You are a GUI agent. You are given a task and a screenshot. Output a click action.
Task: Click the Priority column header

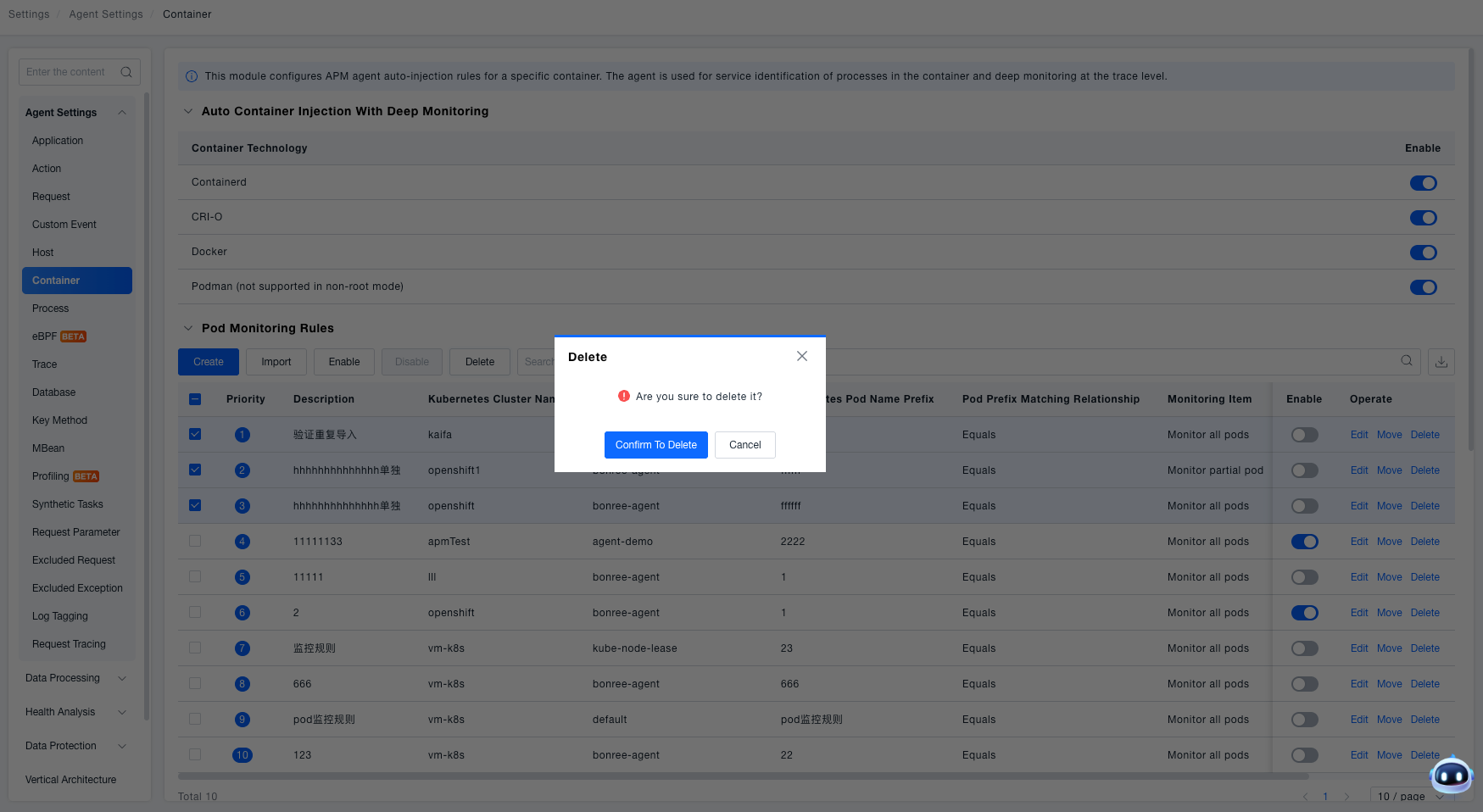[246, 399]
